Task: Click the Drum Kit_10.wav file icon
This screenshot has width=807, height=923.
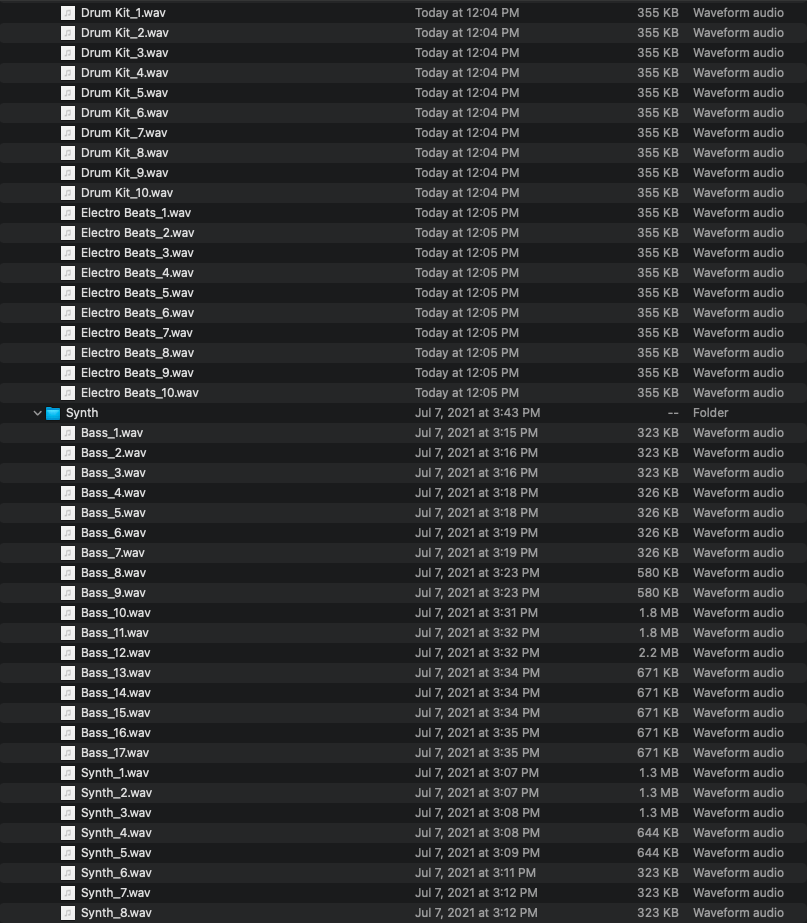Action: tap(68, 193)
